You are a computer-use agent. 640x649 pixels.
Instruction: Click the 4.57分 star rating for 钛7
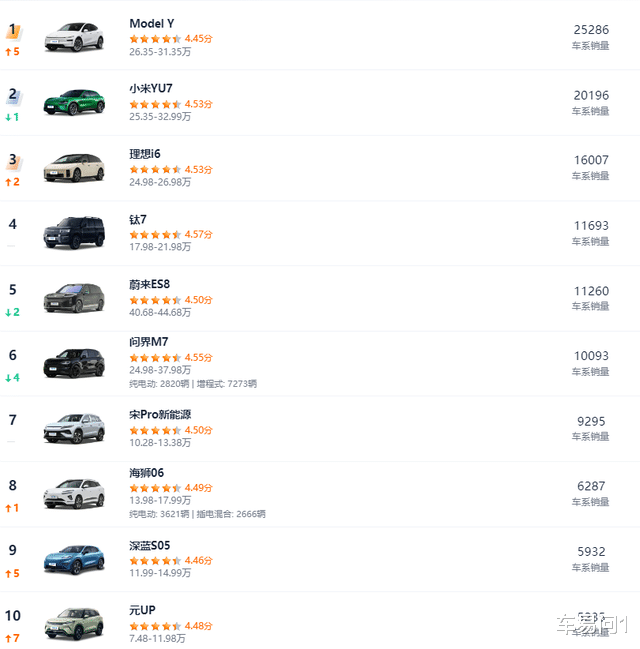coord(170,234)
